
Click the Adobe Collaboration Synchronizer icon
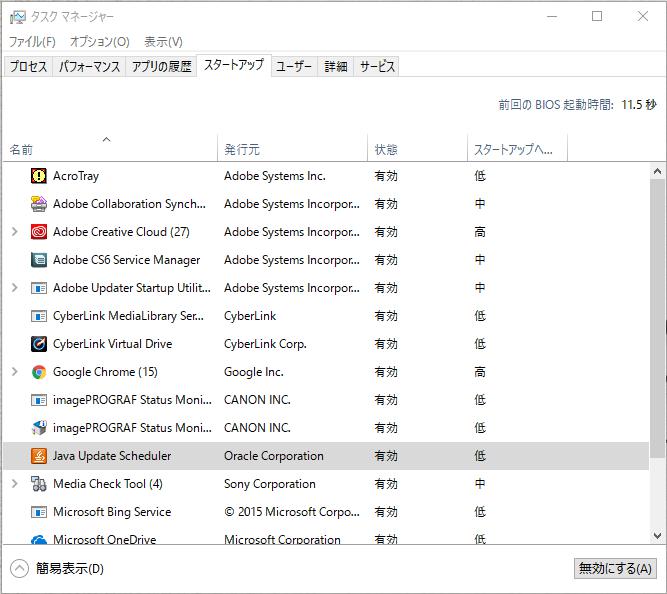click(x=39, y=204)
